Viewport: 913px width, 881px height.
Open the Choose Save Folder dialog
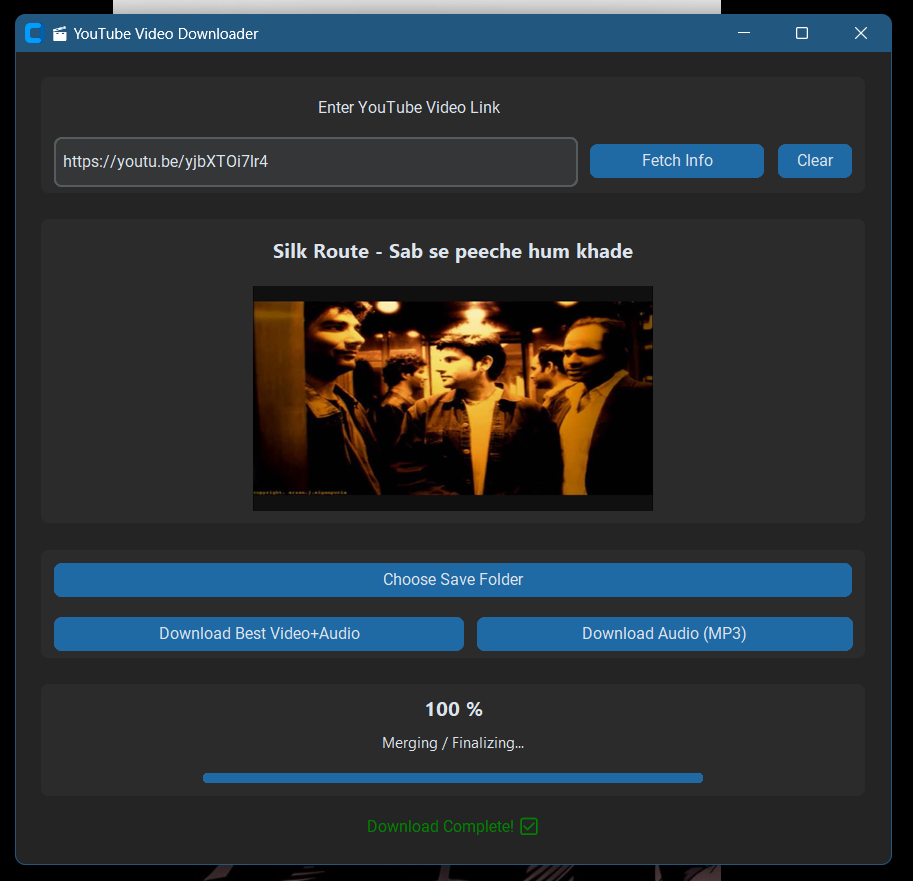click(452, 579)
